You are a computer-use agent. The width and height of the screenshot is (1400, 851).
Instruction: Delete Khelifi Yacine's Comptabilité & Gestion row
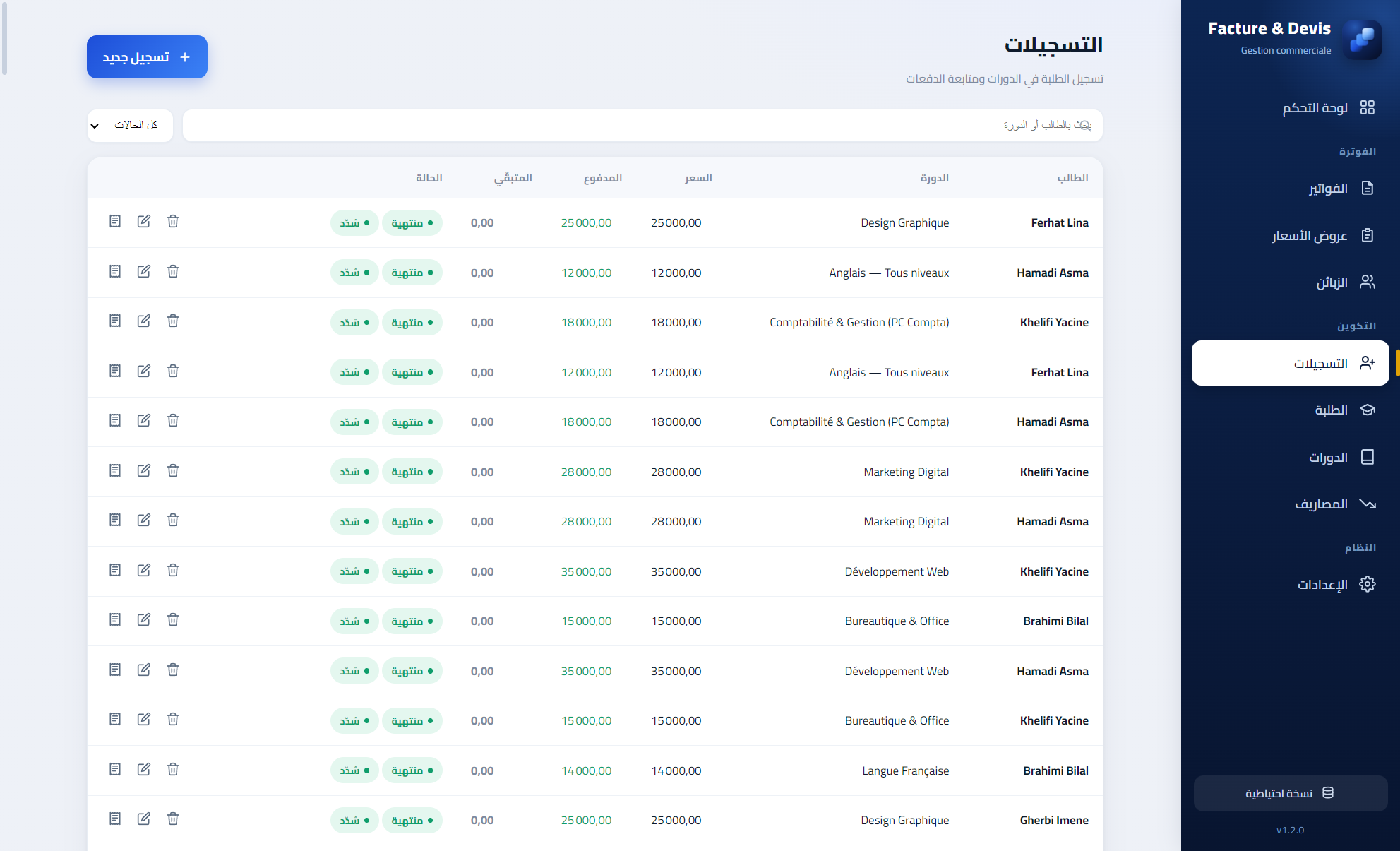coord(173,321)
